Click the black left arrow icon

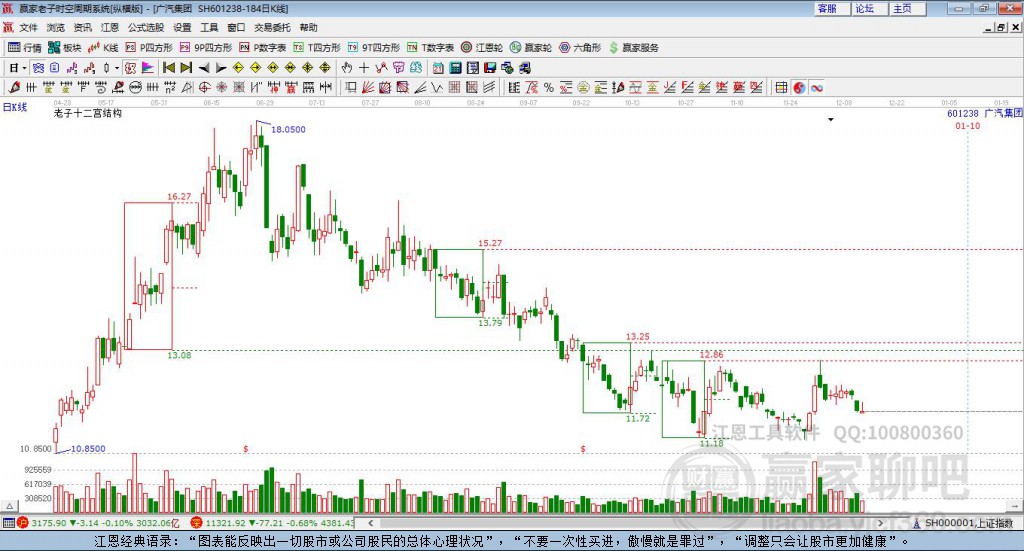coord(204,68)
